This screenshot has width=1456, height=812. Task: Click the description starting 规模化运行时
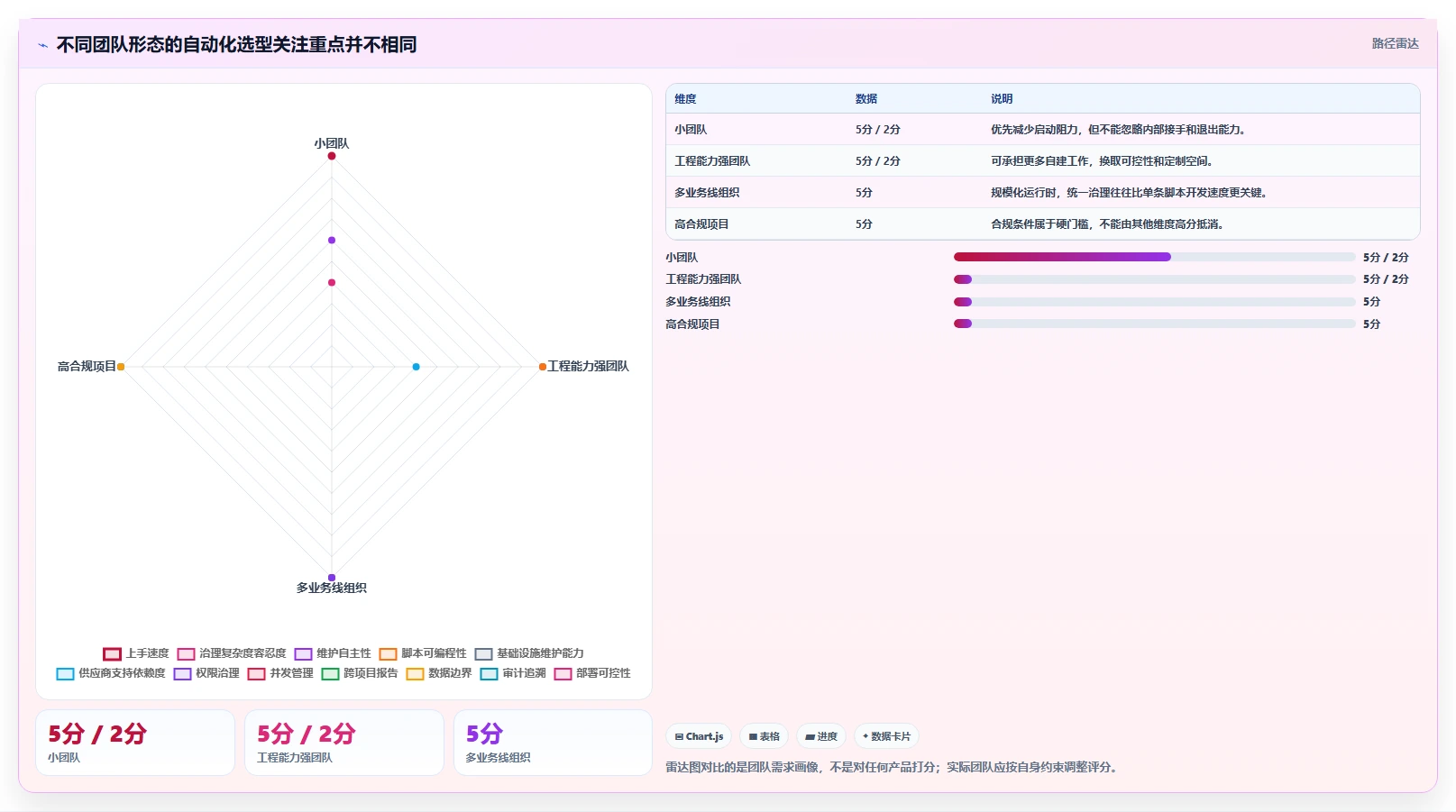(x=1131, y=193)
